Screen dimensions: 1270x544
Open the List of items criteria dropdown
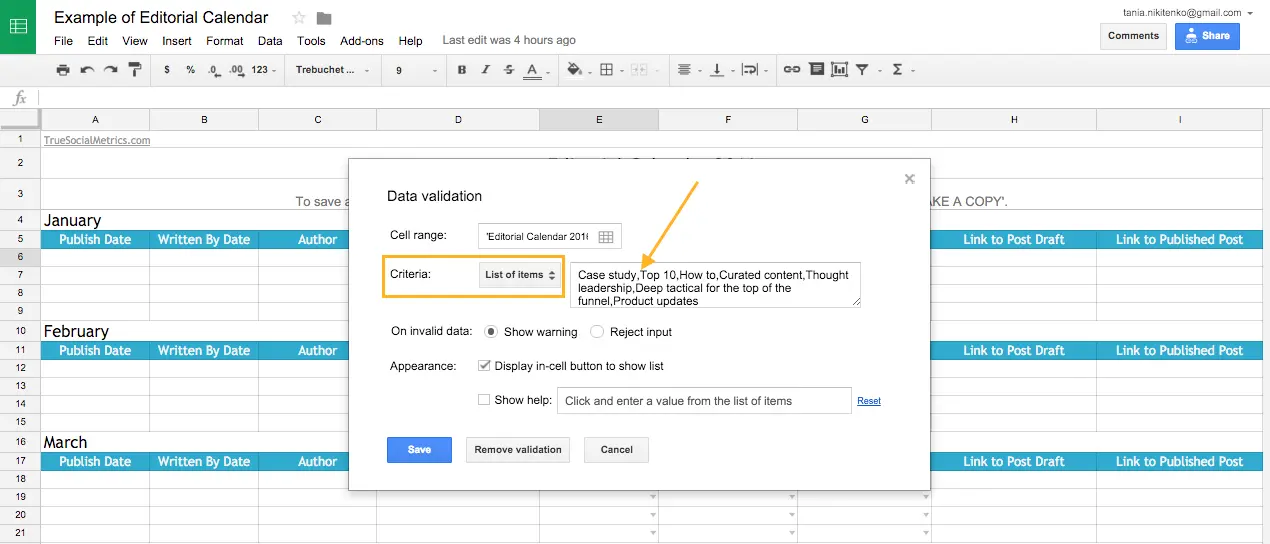[x=521, y=275]
